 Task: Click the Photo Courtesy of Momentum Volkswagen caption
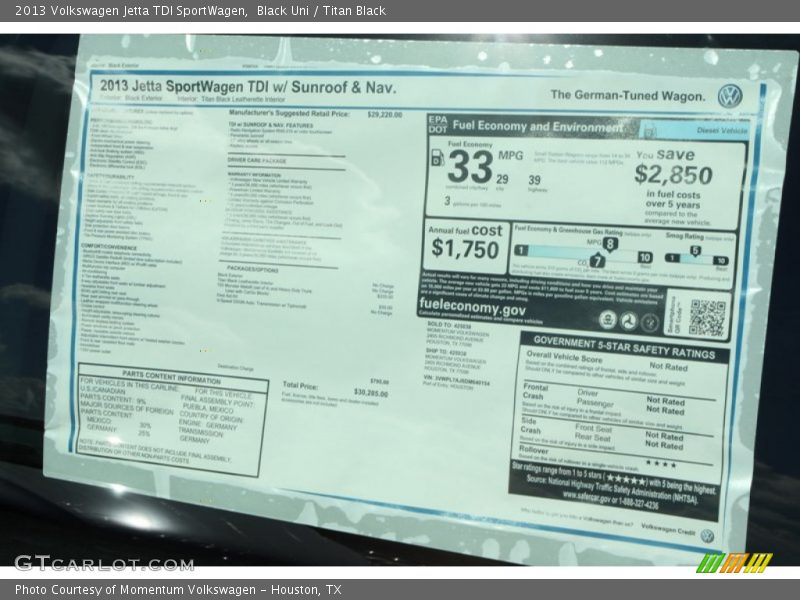pos(178,590)
